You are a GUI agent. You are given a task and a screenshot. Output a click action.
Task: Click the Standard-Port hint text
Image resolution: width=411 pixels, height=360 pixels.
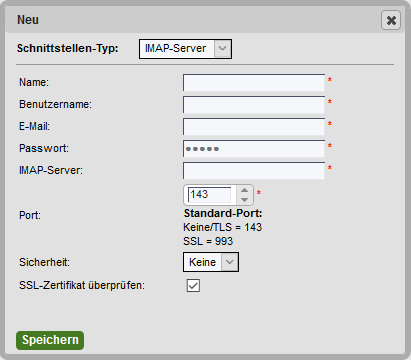(223, 213)
